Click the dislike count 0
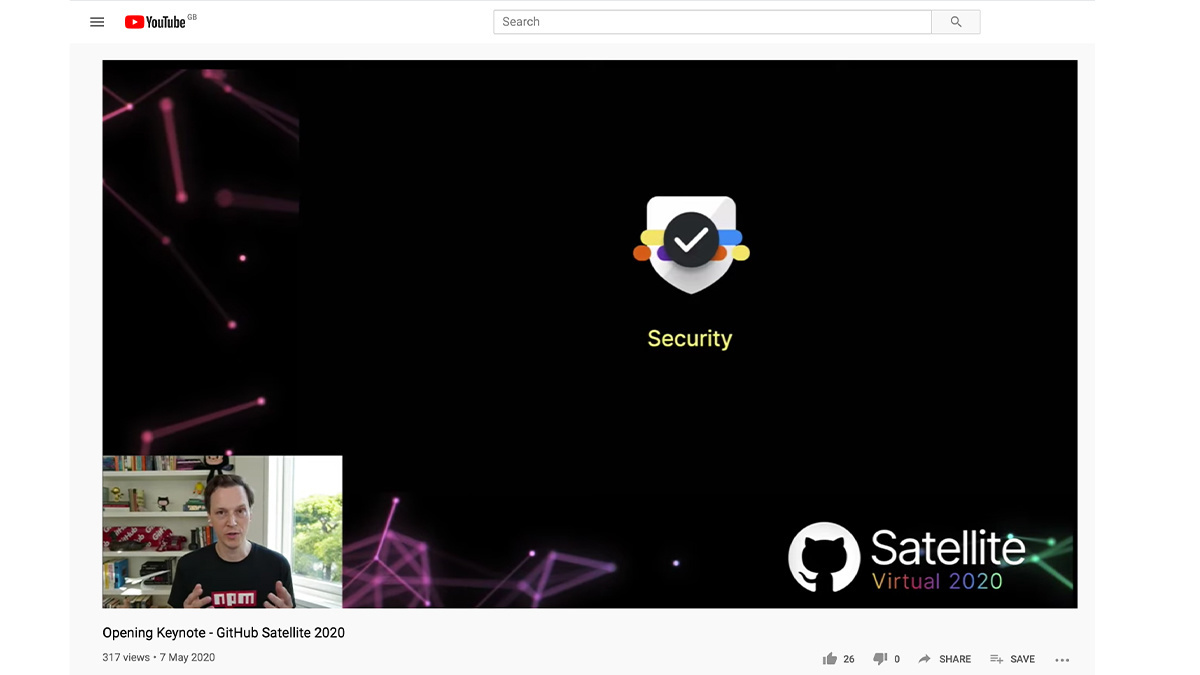Image resolution: width=1200 pixels, height=675 pixels. [x=897, y=659]
